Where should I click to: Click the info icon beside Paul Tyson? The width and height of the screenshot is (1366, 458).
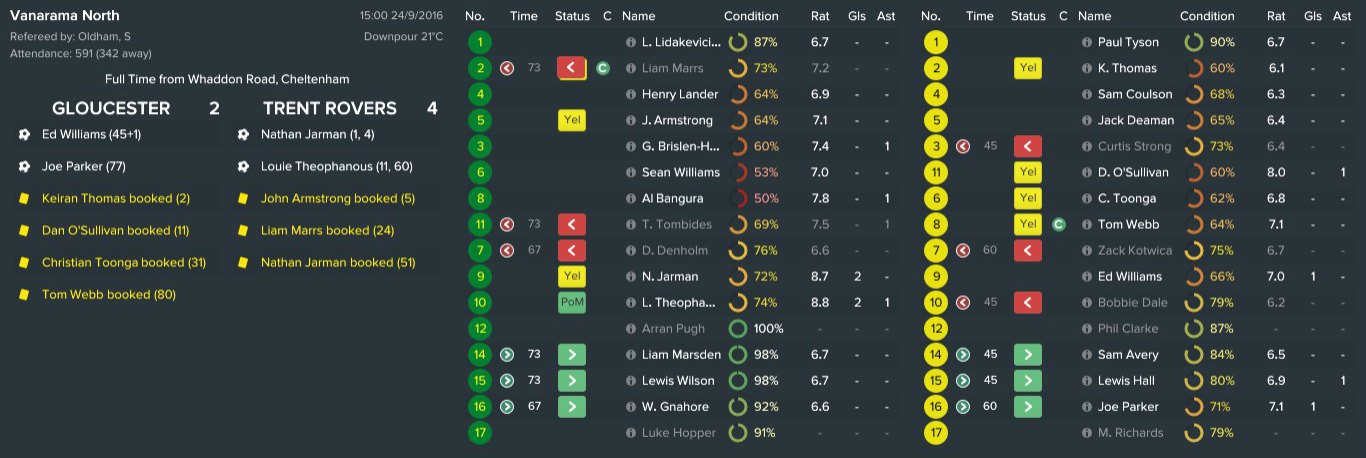pos(1087,42)
